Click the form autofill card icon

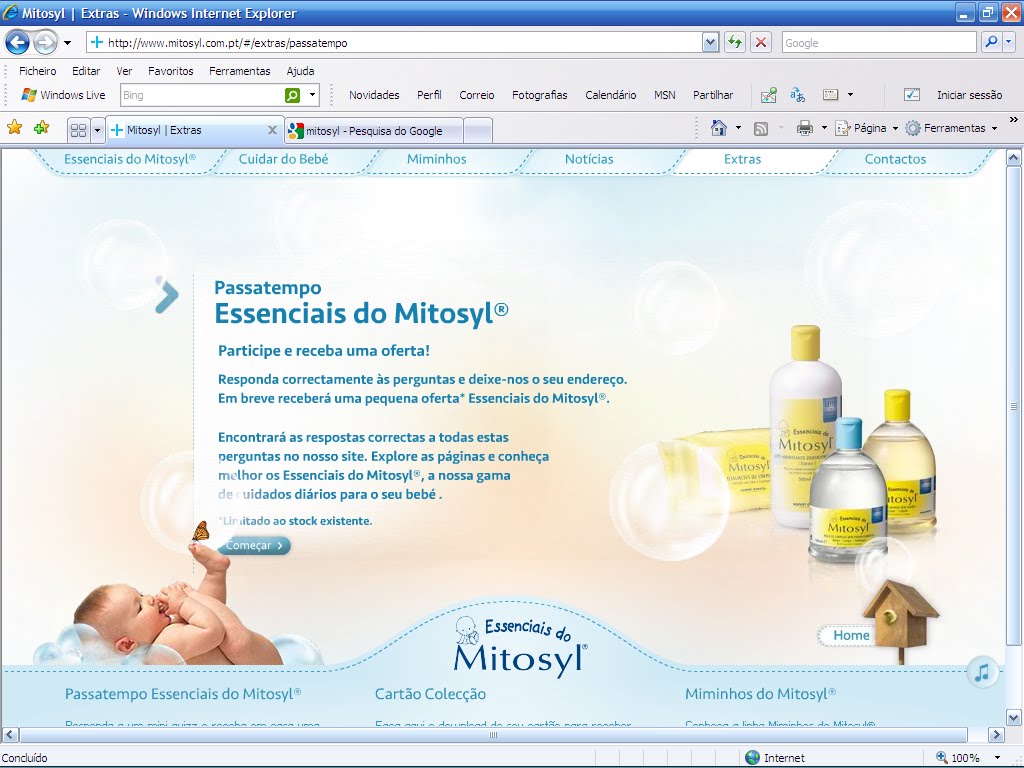[831, 95]
